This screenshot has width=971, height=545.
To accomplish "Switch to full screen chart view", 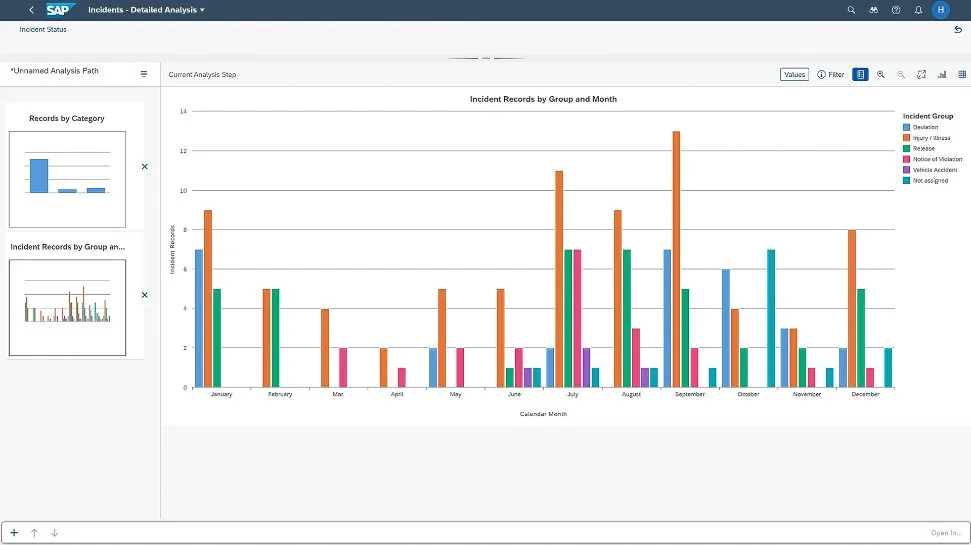I will point(921,75).
